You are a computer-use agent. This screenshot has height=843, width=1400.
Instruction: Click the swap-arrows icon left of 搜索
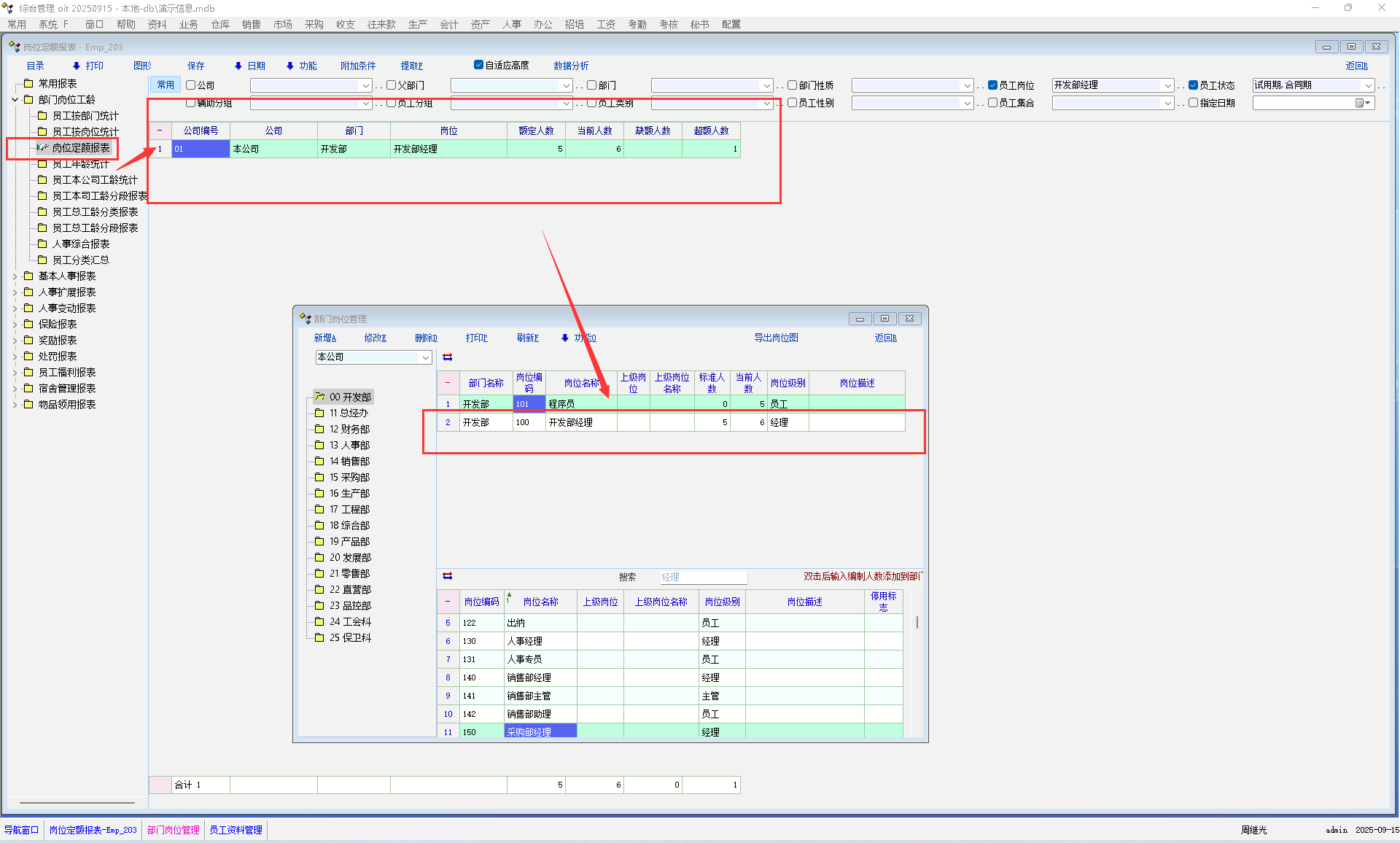click(x=448, y=576)
